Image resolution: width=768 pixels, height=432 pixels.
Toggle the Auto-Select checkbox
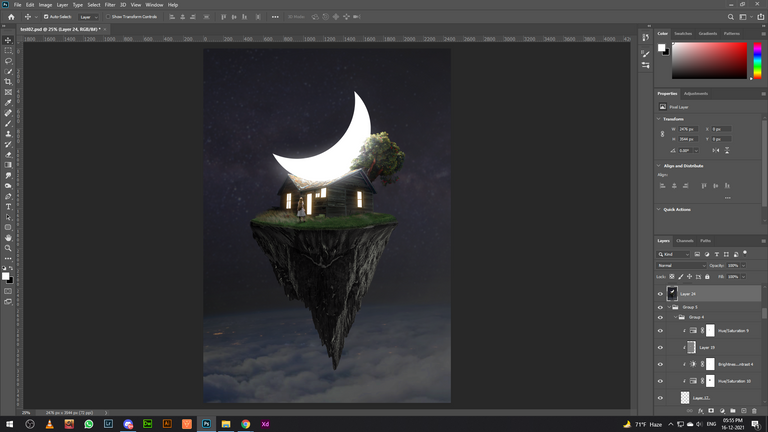click(x=46, y=17)
